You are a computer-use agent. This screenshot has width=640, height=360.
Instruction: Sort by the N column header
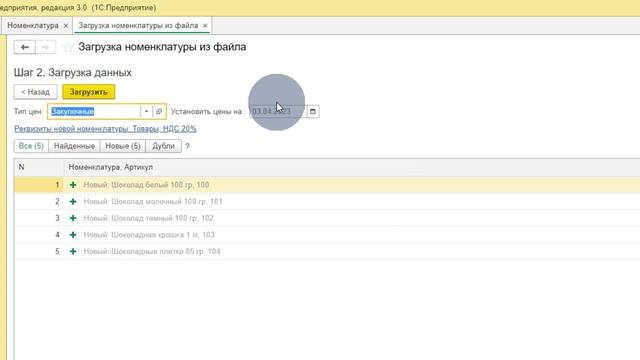coord(39,167)
